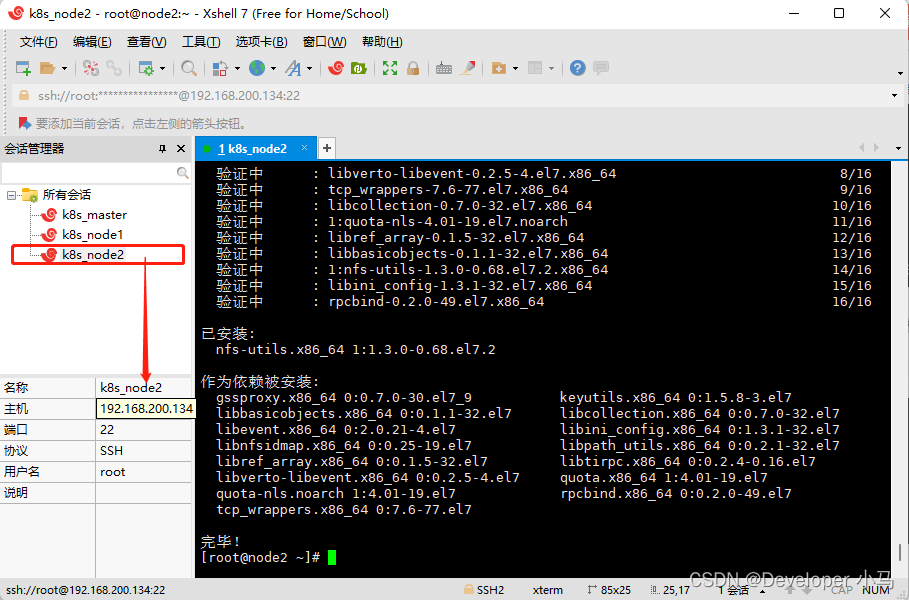This screenshot has height=600, width=909.
Task: Collapse the 所有会话 tree node
Action: (x=11, y=195)
